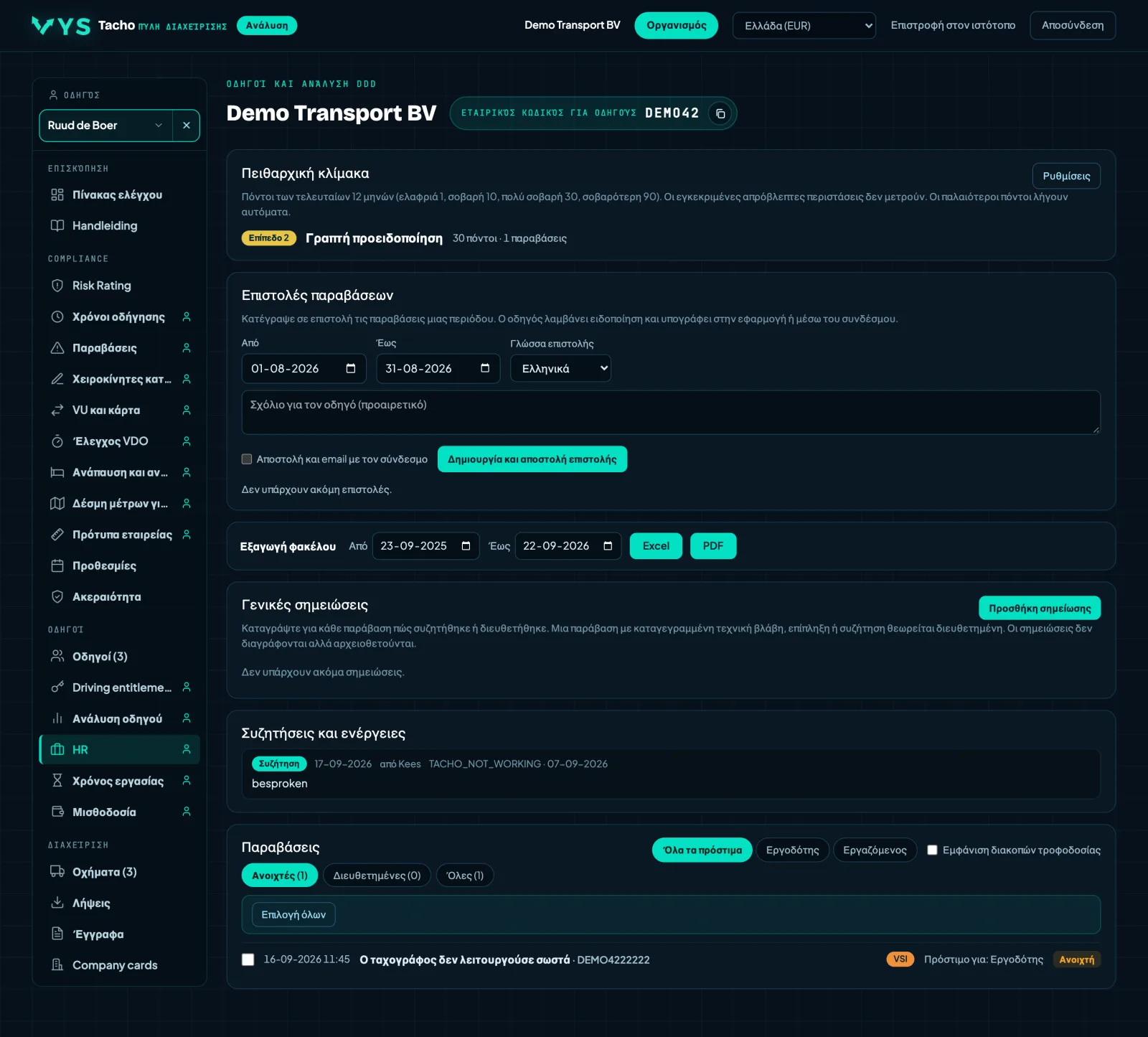Switch to the Ανοιχτές (1) tab
Viewport: 1148px width, 1037px height.
click(280, 876)
